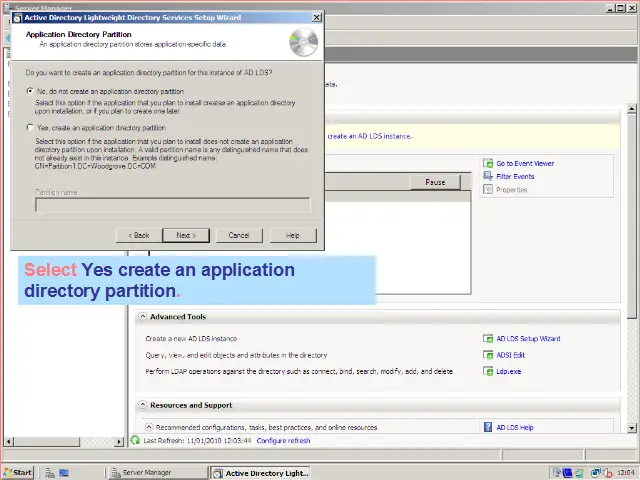Cancel the AD LDS setup wizard
Image resolution: width=640 pixels, height=480 pixels.
point(239,235)
